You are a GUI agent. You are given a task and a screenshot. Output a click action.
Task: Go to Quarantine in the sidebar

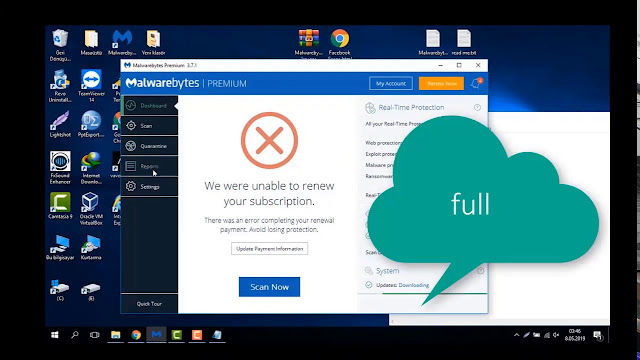click(149, 146)
